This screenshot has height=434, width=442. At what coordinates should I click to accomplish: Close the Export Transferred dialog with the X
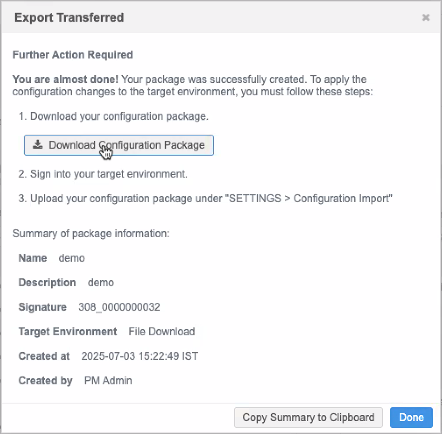(426, 17)
